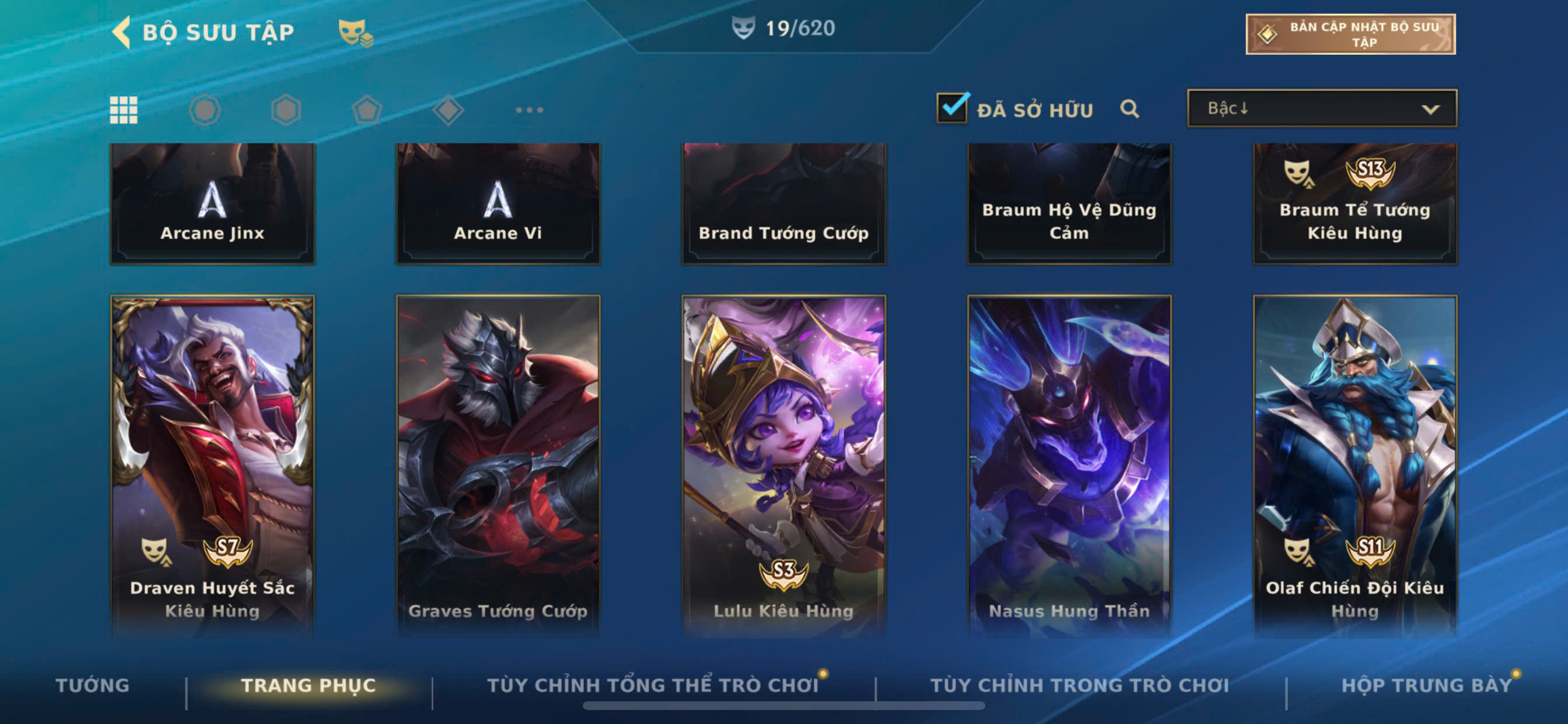Filter by the hexagon rarity icon
Viewport: 1568px width, 724px height.
coord(286,110)
